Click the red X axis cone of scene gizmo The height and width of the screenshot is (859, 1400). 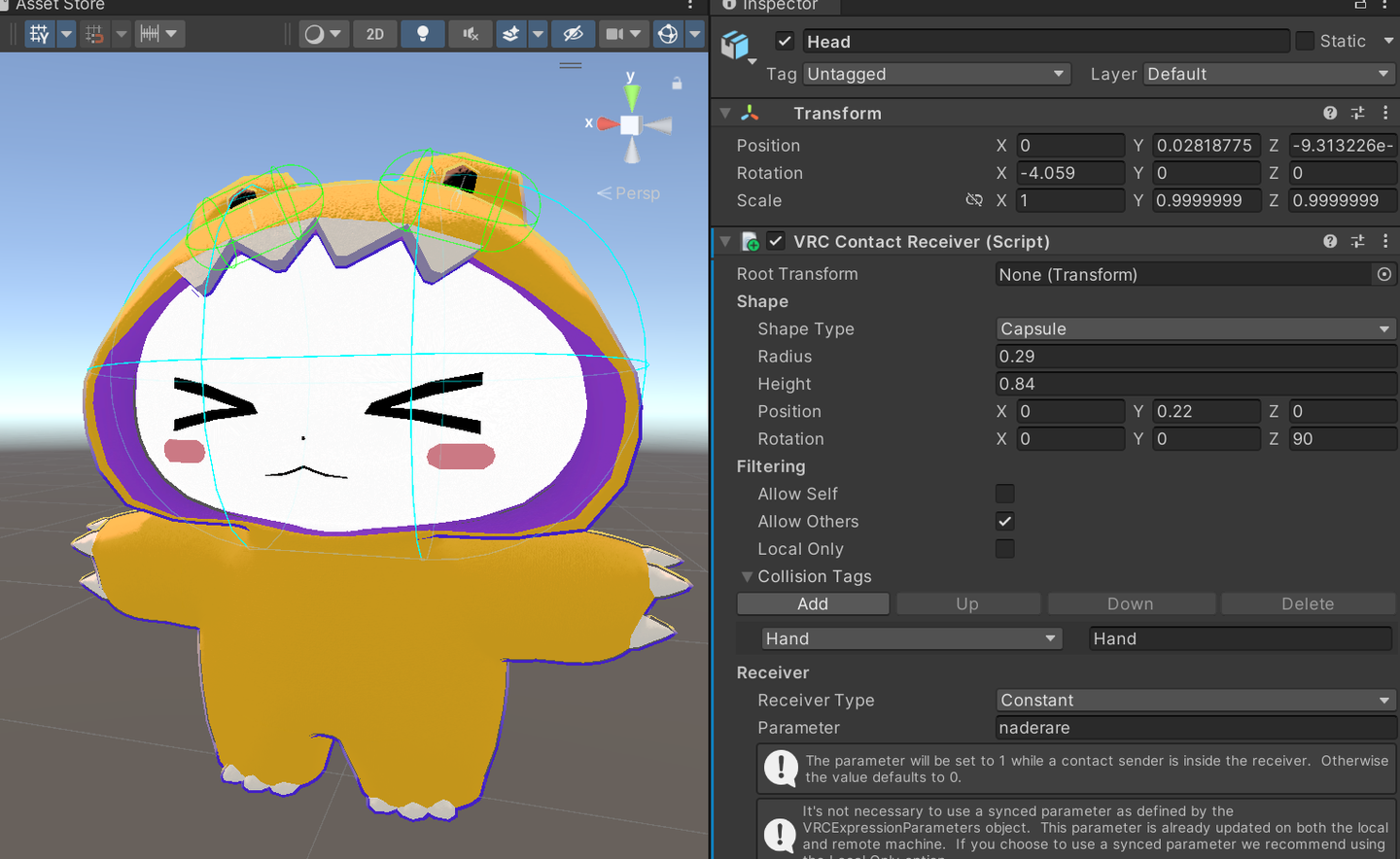[608, 123]
